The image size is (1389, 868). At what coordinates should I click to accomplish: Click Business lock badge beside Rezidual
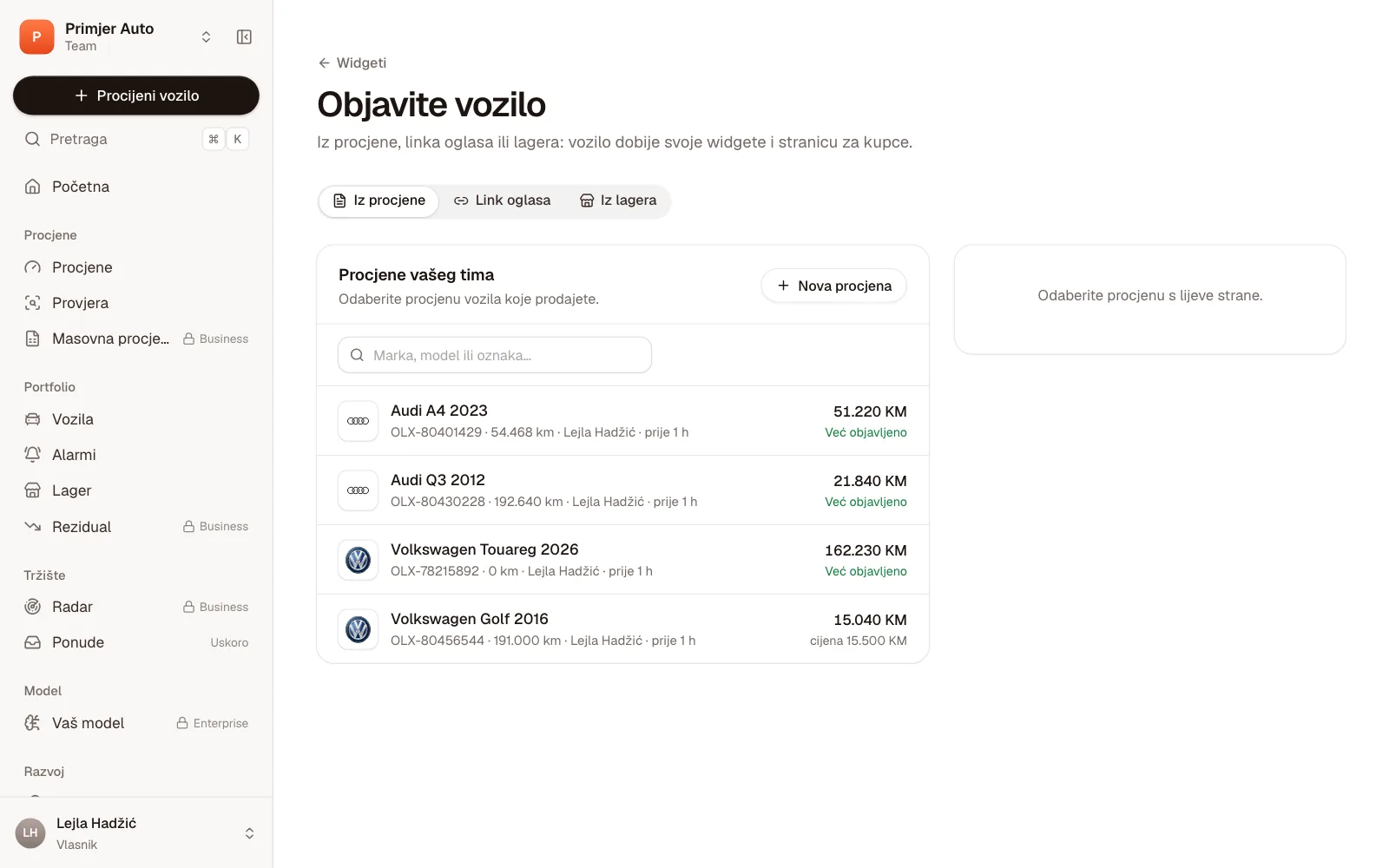pyautogui.click(x=215, y=527)
